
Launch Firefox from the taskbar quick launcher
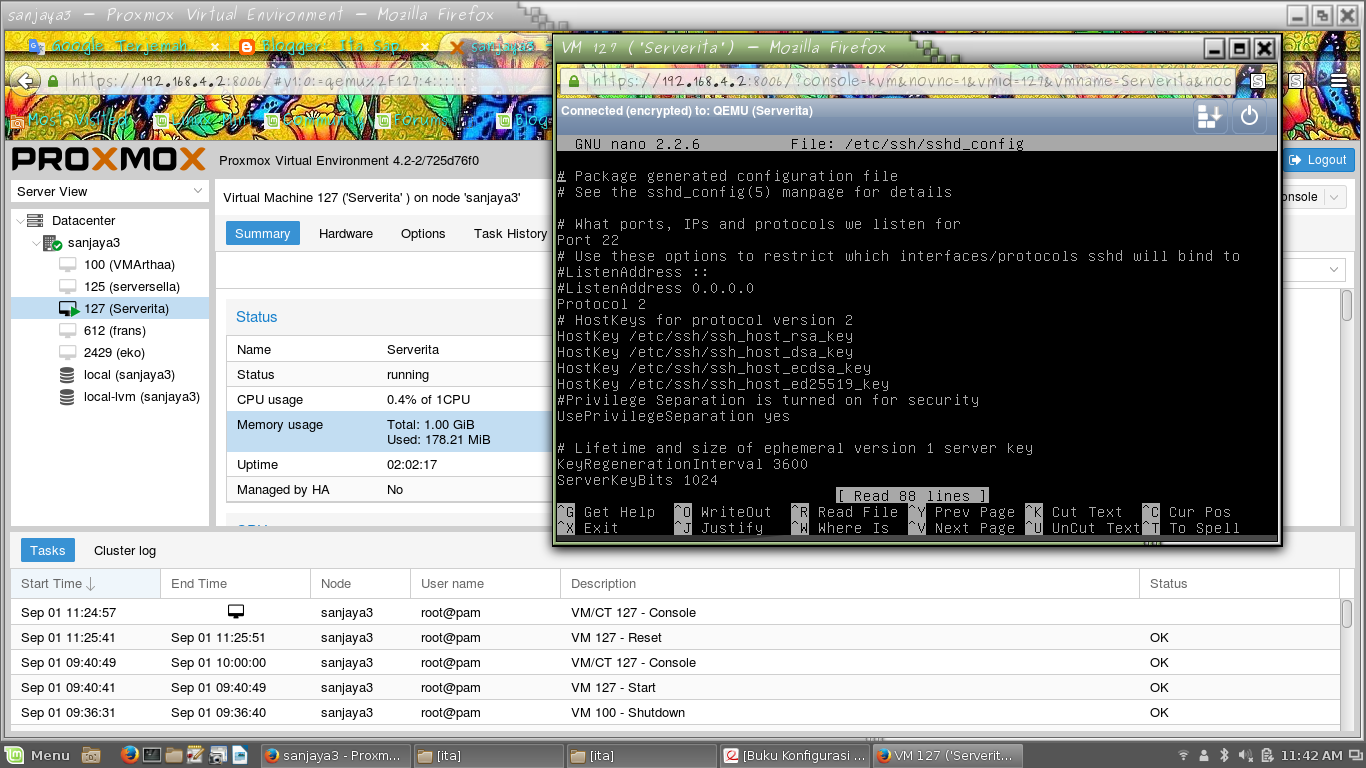click(x=129, y=755)
